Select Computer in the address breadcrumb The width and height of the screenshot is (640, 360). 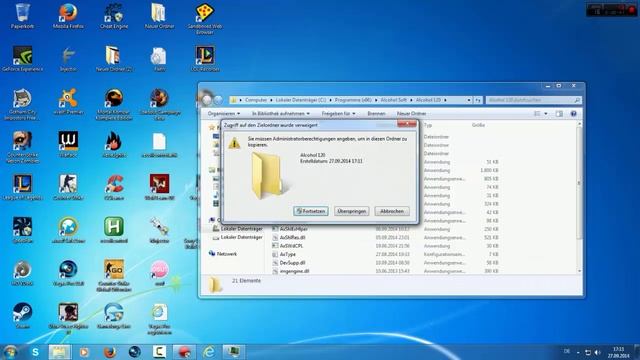click(x=256, y=100)
